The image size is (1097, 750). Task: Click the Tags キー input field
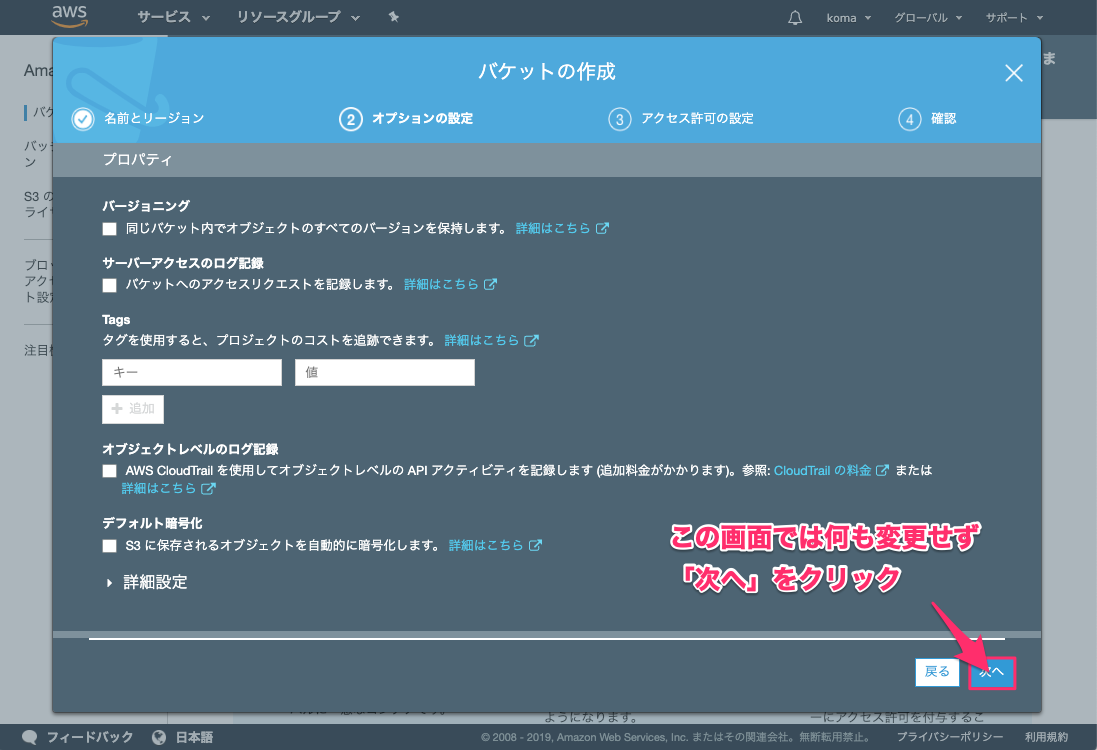pos(192,373)
